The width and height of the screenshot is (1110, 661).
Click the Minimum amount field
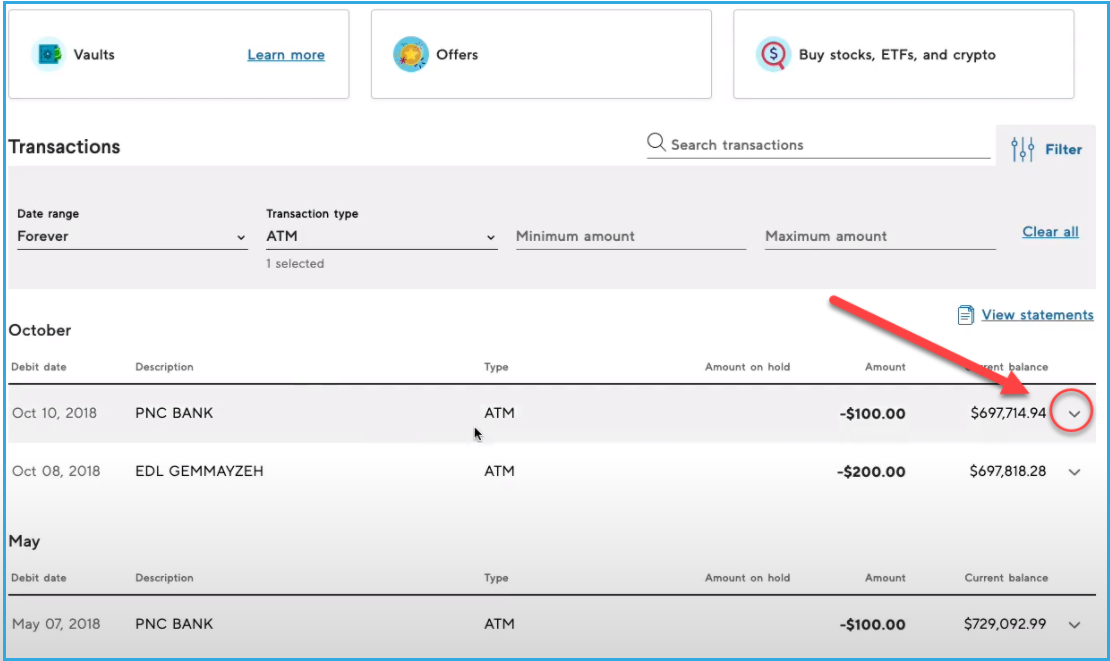[630, 237]
